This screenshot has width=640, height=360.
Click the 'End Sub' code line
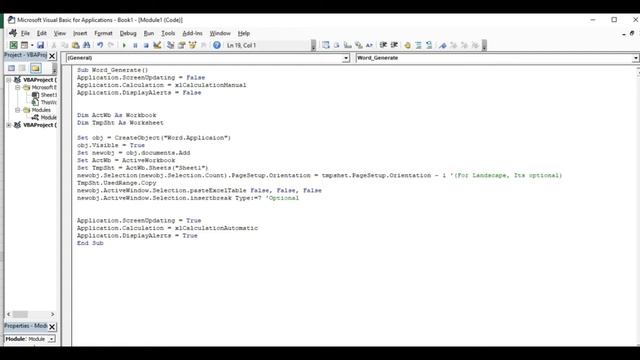(x=90, y=243)
